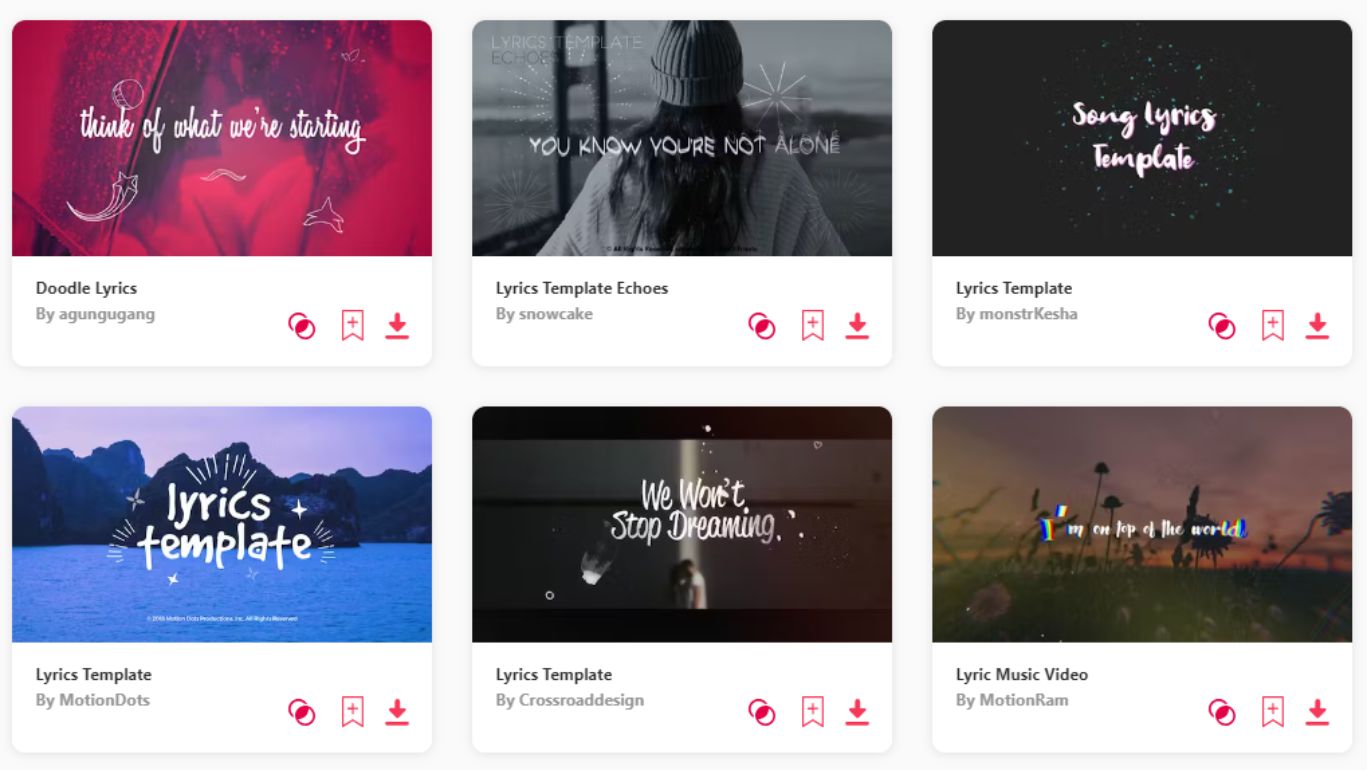The width and height of the screenshot is (1367, 770).
Task: Download the Lyric Music Video template
Action: click(1317, 712)
